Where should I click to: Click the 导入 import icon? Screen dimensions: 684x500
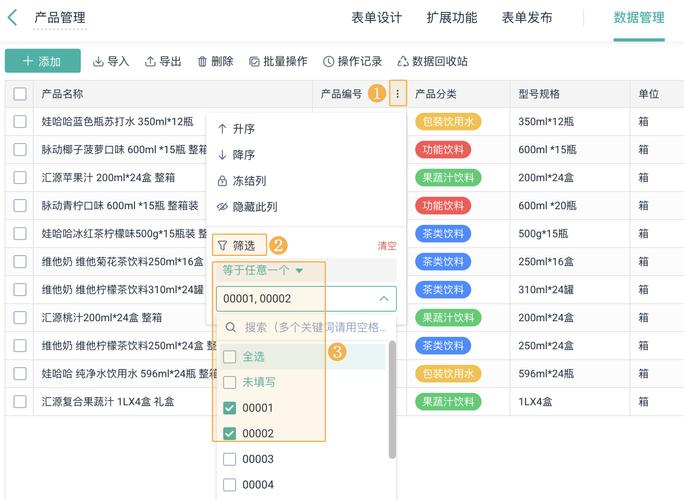[x=99, y=62]
